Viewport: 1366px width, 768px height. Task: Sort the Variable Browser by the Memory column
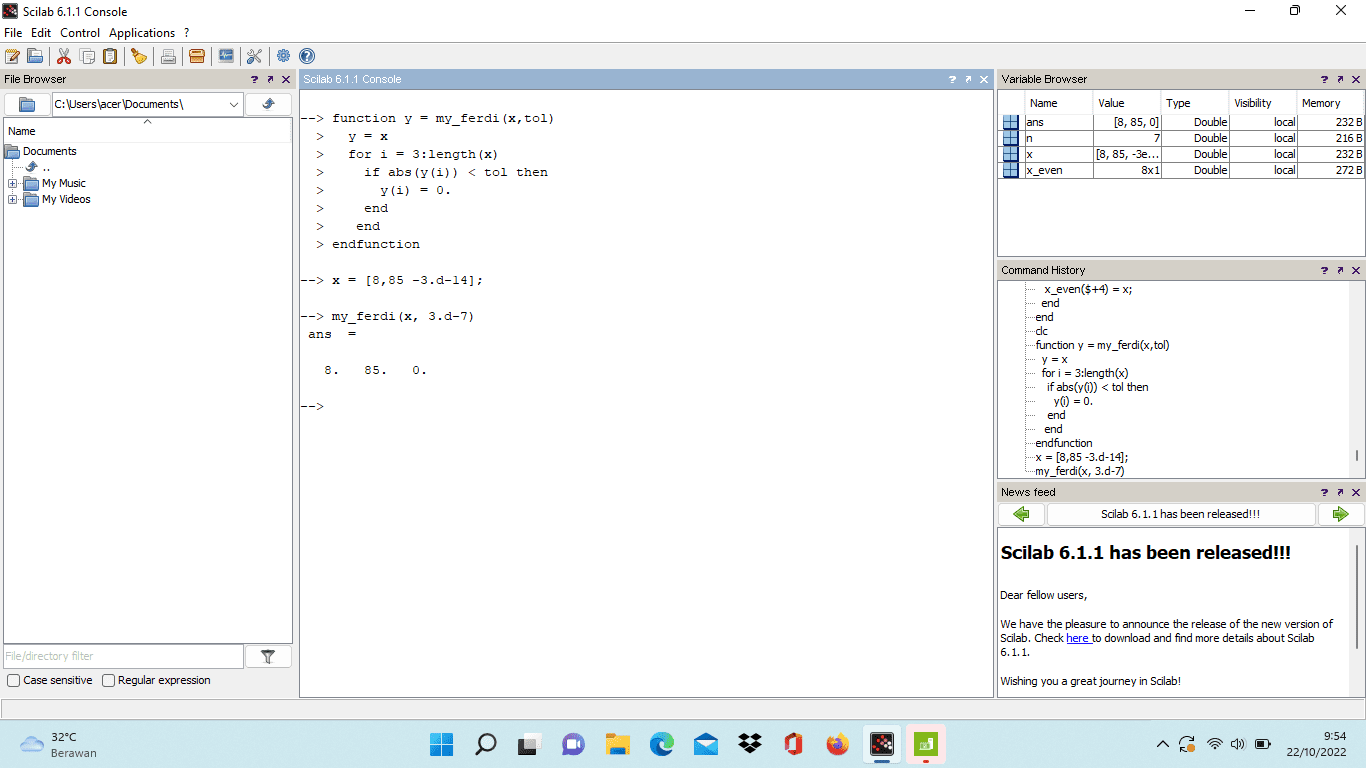(x=1331, y=103)
